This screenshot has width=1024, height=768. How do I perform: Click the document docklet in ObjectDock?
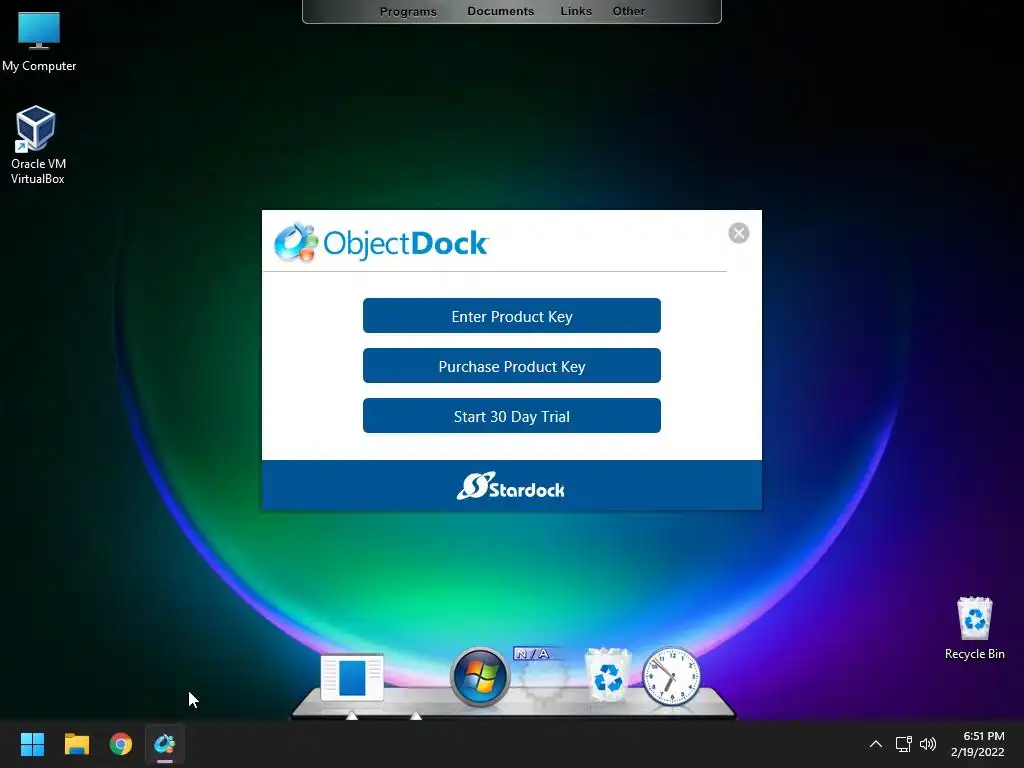(352, 677)
